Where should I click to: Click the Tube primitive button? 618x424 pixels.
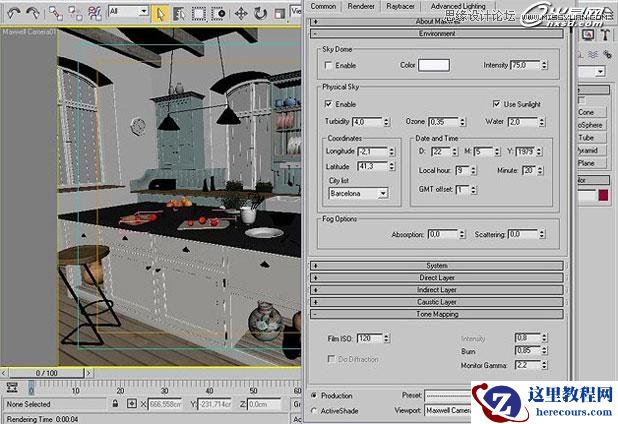592,138
